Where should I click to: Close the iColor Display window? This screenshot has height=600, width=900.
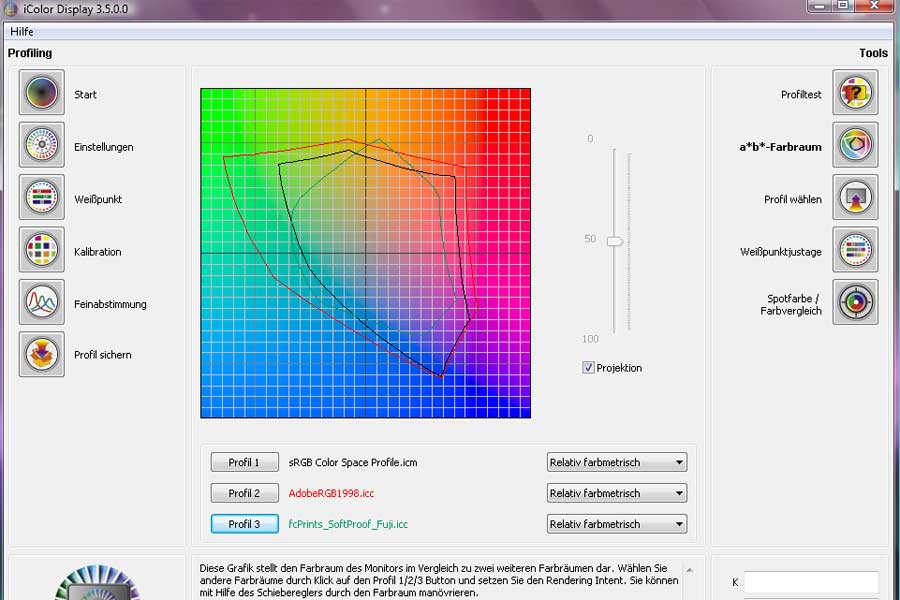point(874,6)
